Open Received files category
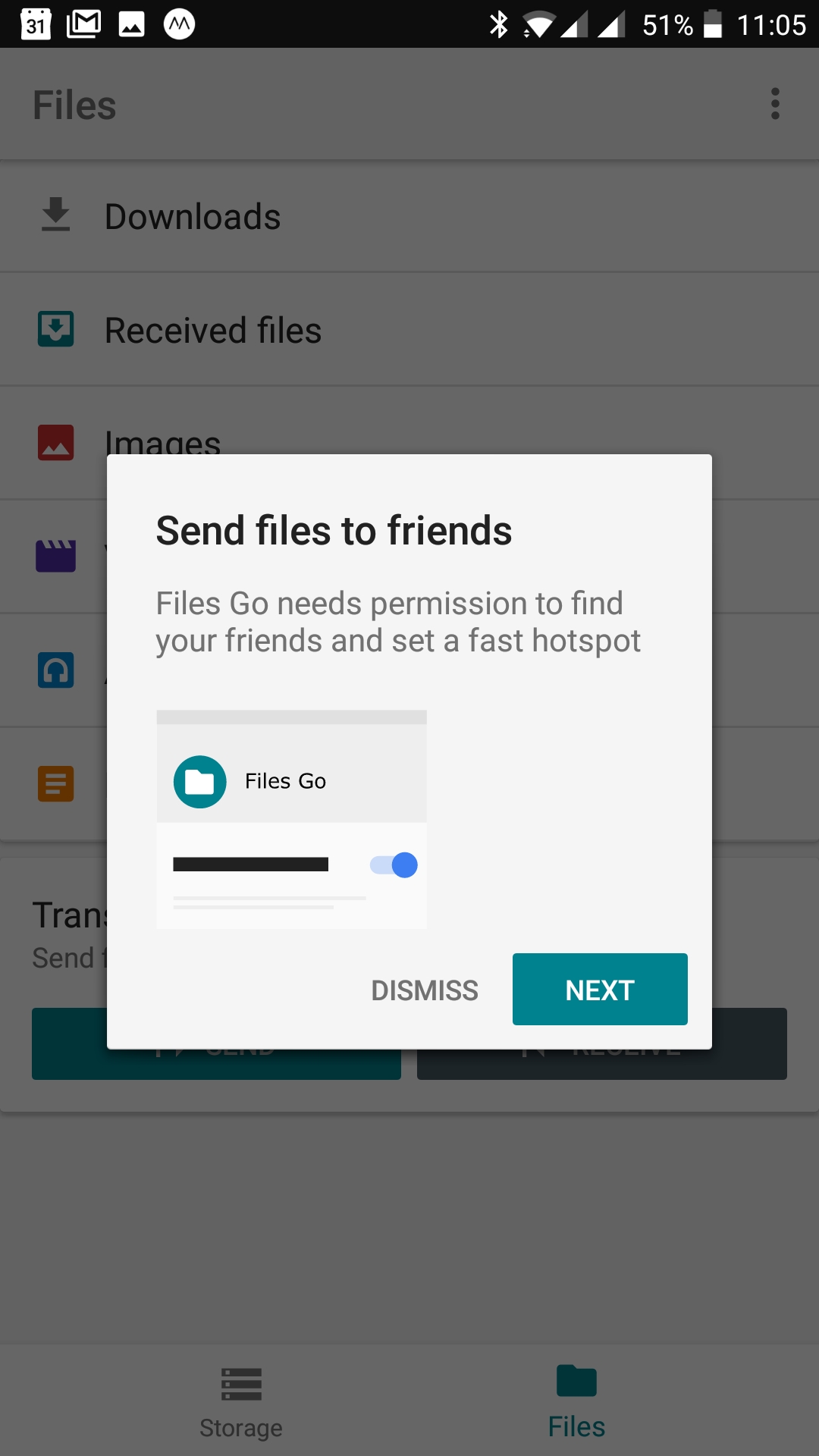This screenshot has width=819, height=1456. coord(409,331)
